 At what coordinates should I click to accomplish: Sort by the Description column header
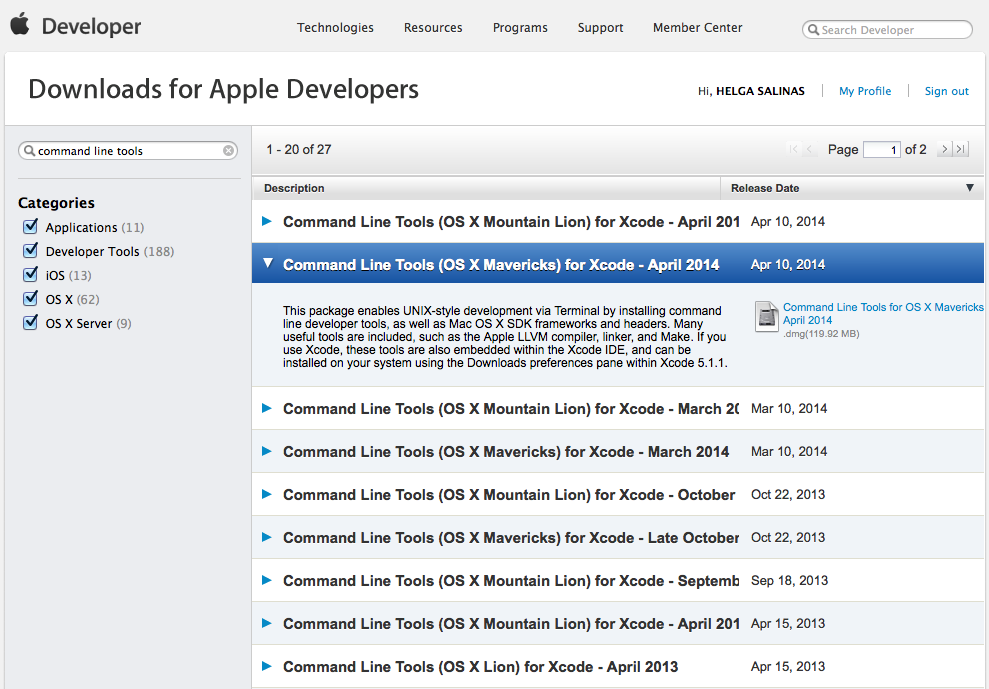tap(486, 188)
